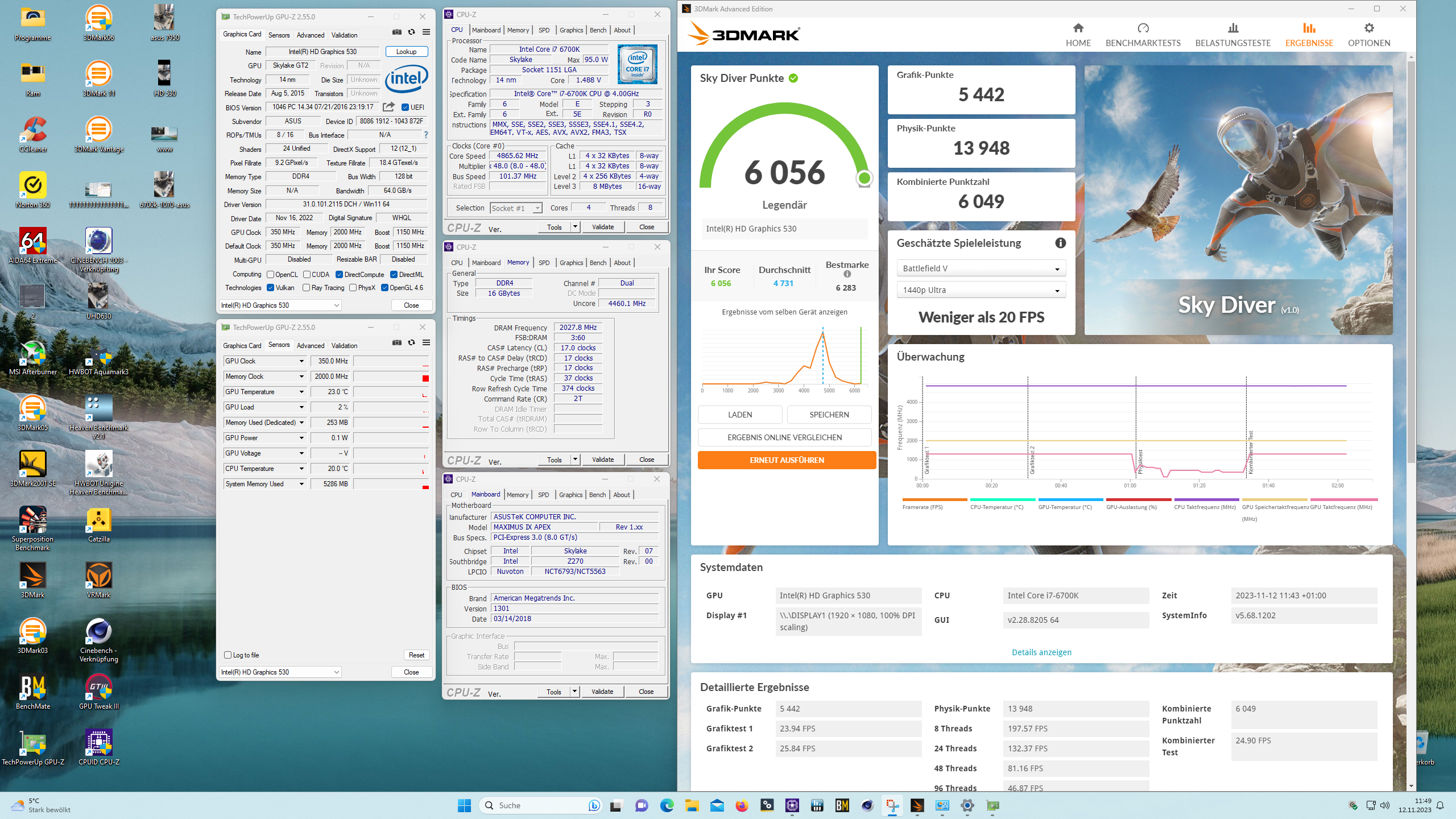Open MSI Afterburner desktop shortcut
1456x819 pixels.
tap(33, 358)
